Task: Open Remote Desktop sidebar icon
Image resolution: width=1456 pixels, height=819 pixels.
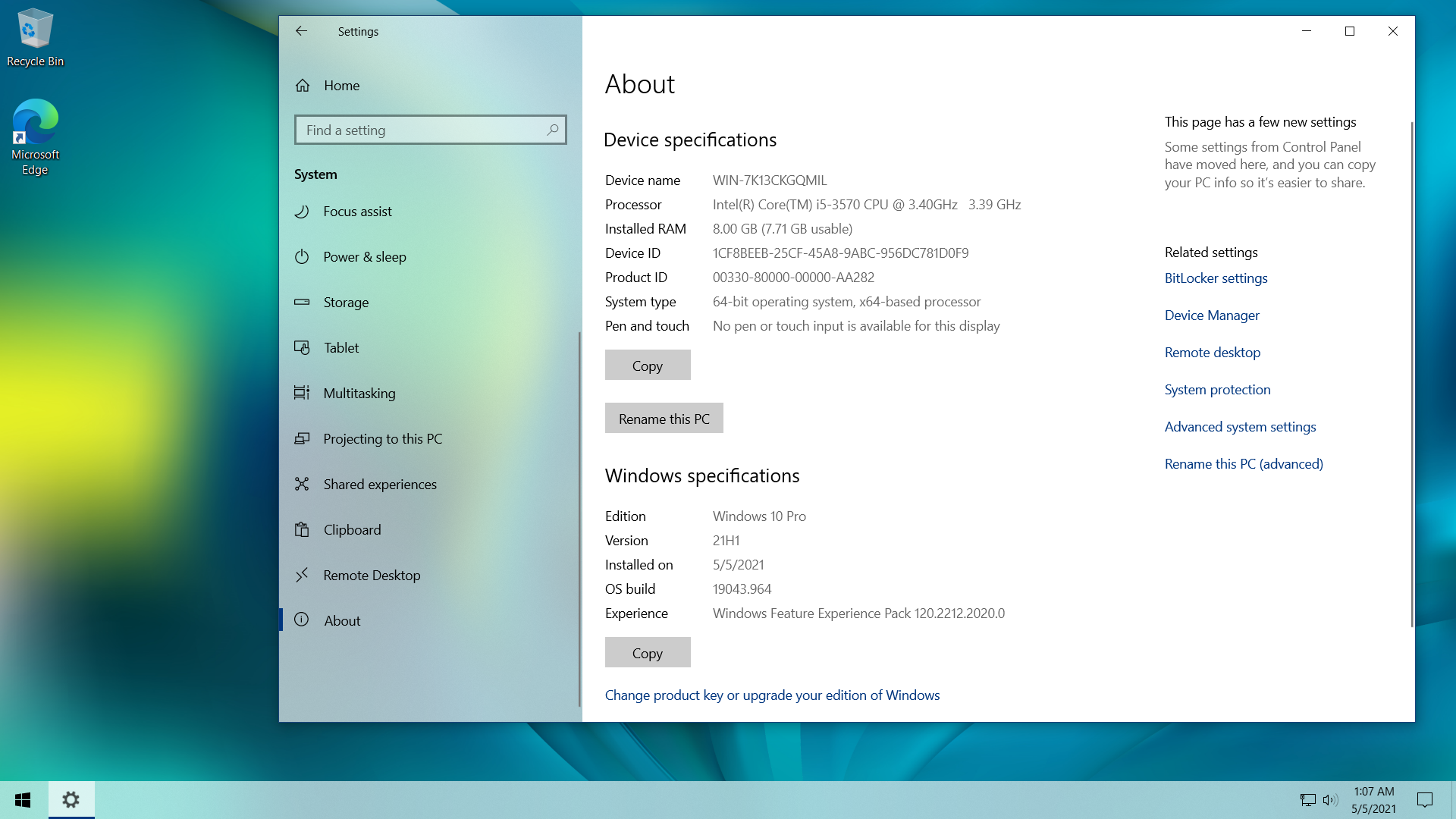Action: [302, 575]
